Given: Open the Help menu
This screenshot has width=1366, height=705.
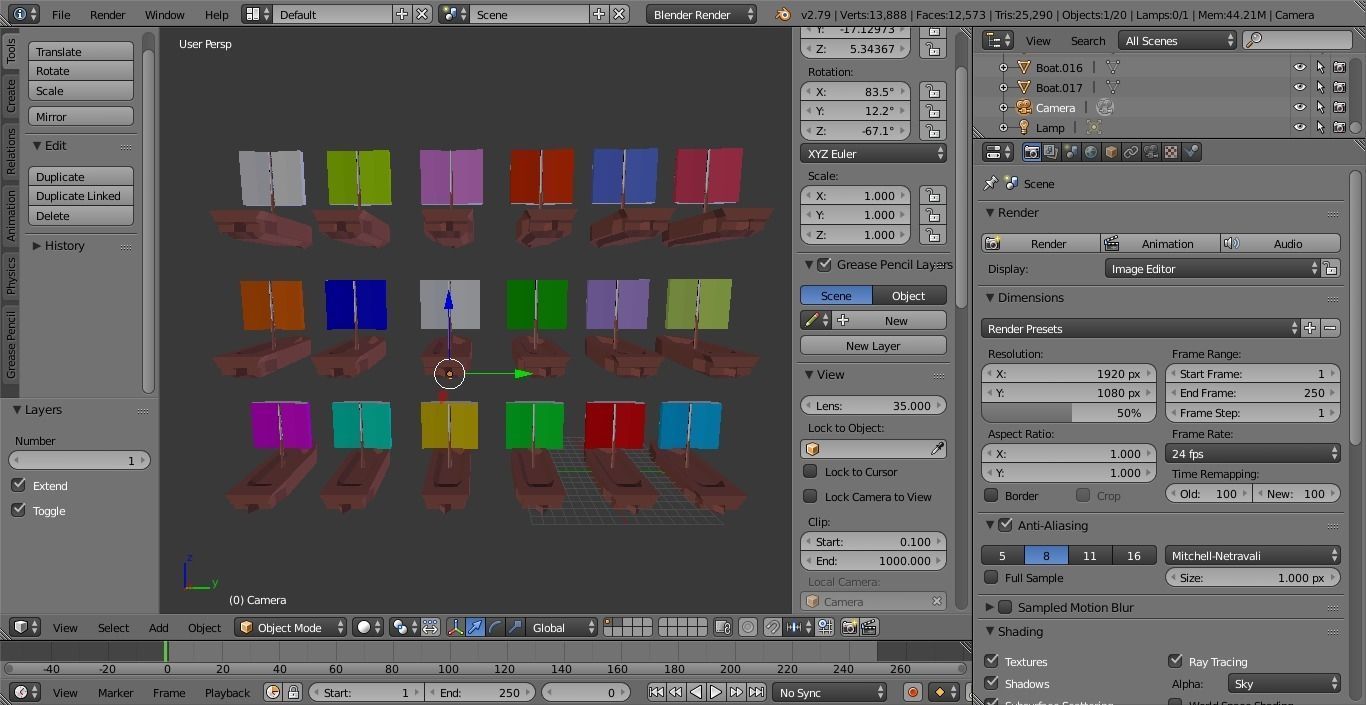Looking at the screenshot, I should (217, 14).
